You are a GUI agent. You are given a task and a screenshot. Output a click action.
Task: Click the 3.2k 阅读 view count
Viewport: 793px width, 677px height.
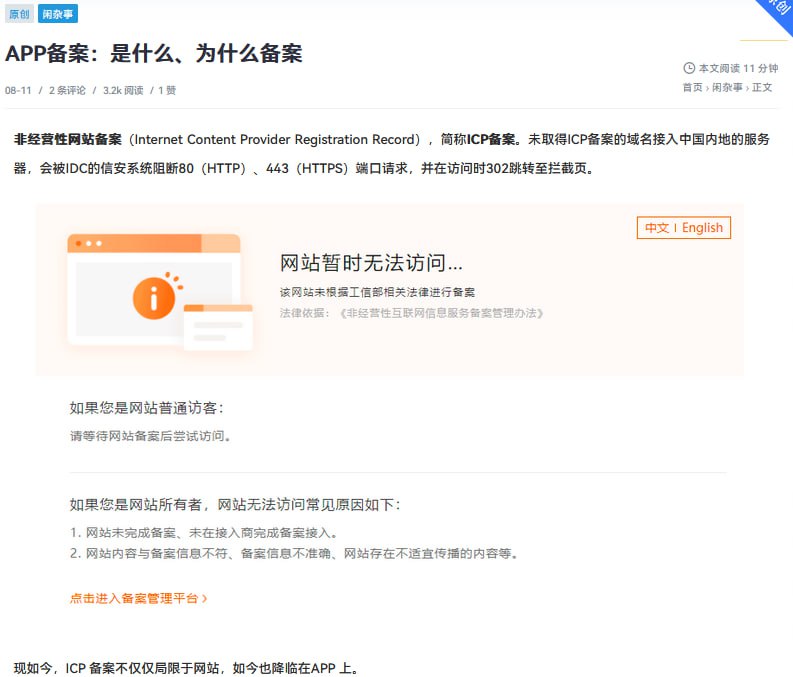tap(123, 91)
